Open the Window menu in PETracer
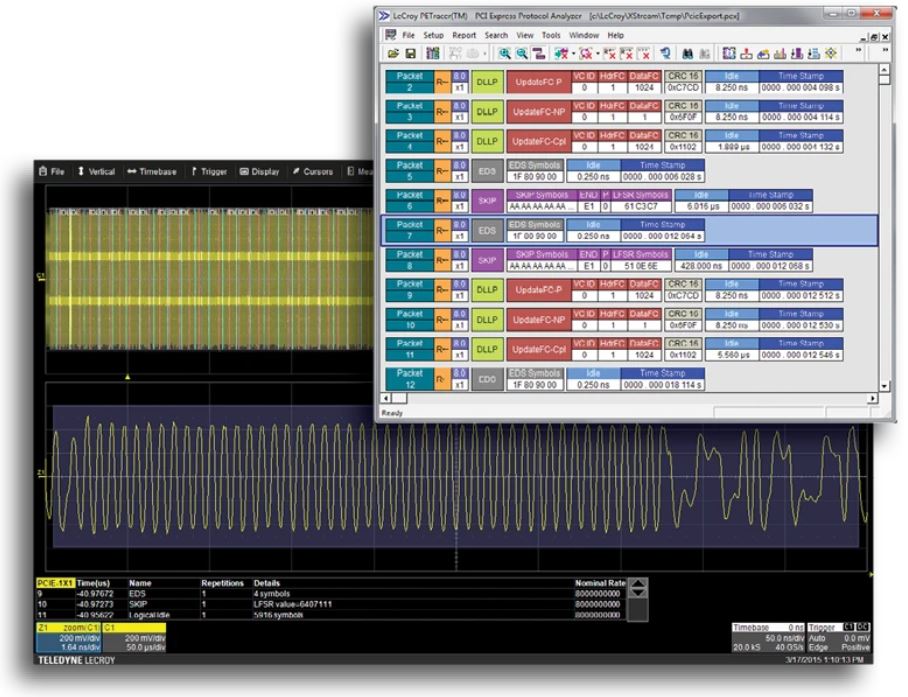 (584, 35)
